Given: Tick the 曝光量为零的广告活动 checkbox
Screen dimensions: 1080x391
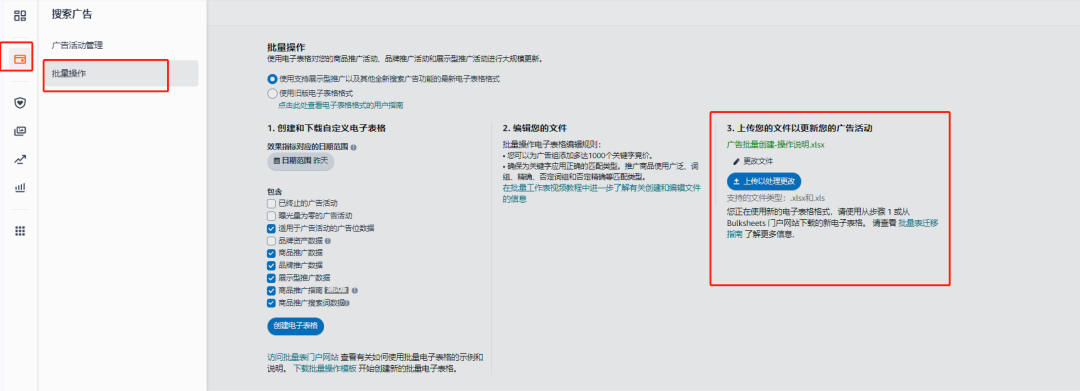Looking at the screenshot, I should 271,216.
